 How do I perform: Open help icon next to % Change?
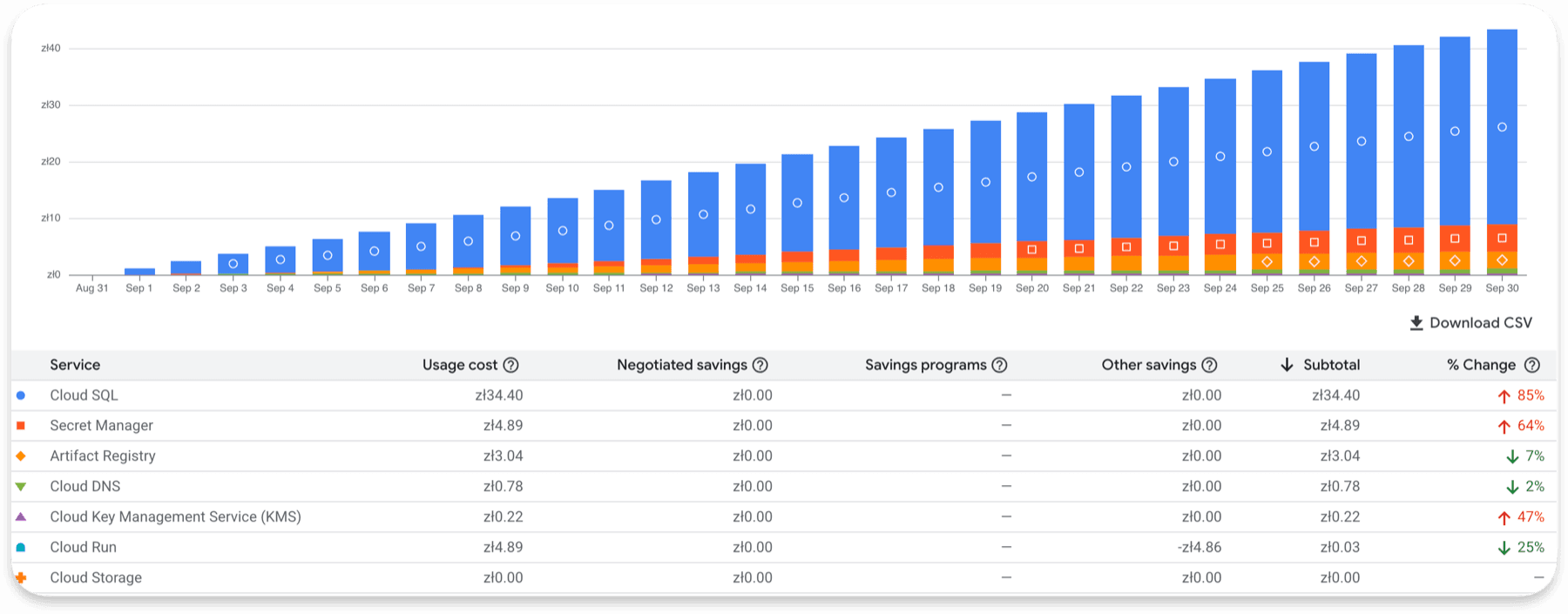click(1532, 365)
